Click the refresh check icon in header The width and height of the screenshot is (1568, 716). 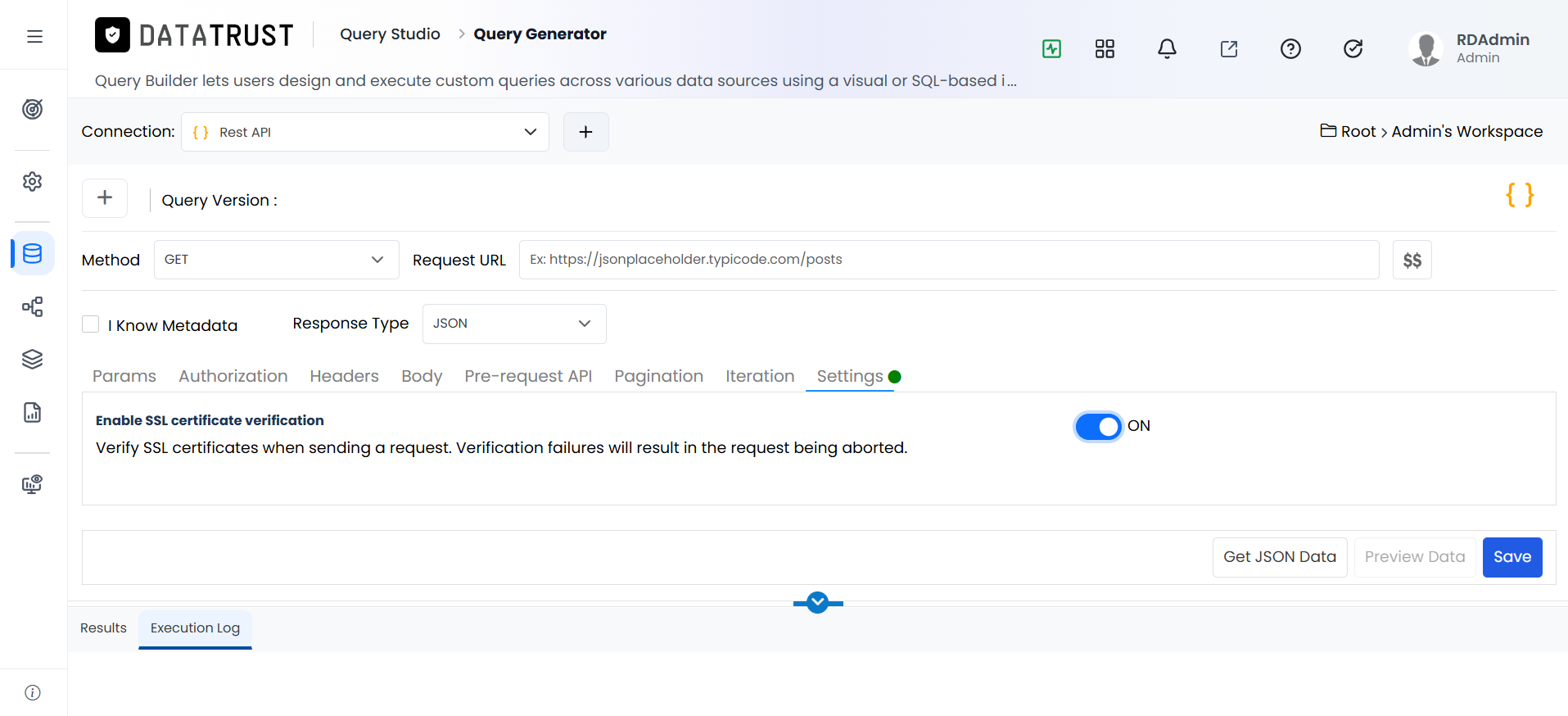click(1353, 49)
